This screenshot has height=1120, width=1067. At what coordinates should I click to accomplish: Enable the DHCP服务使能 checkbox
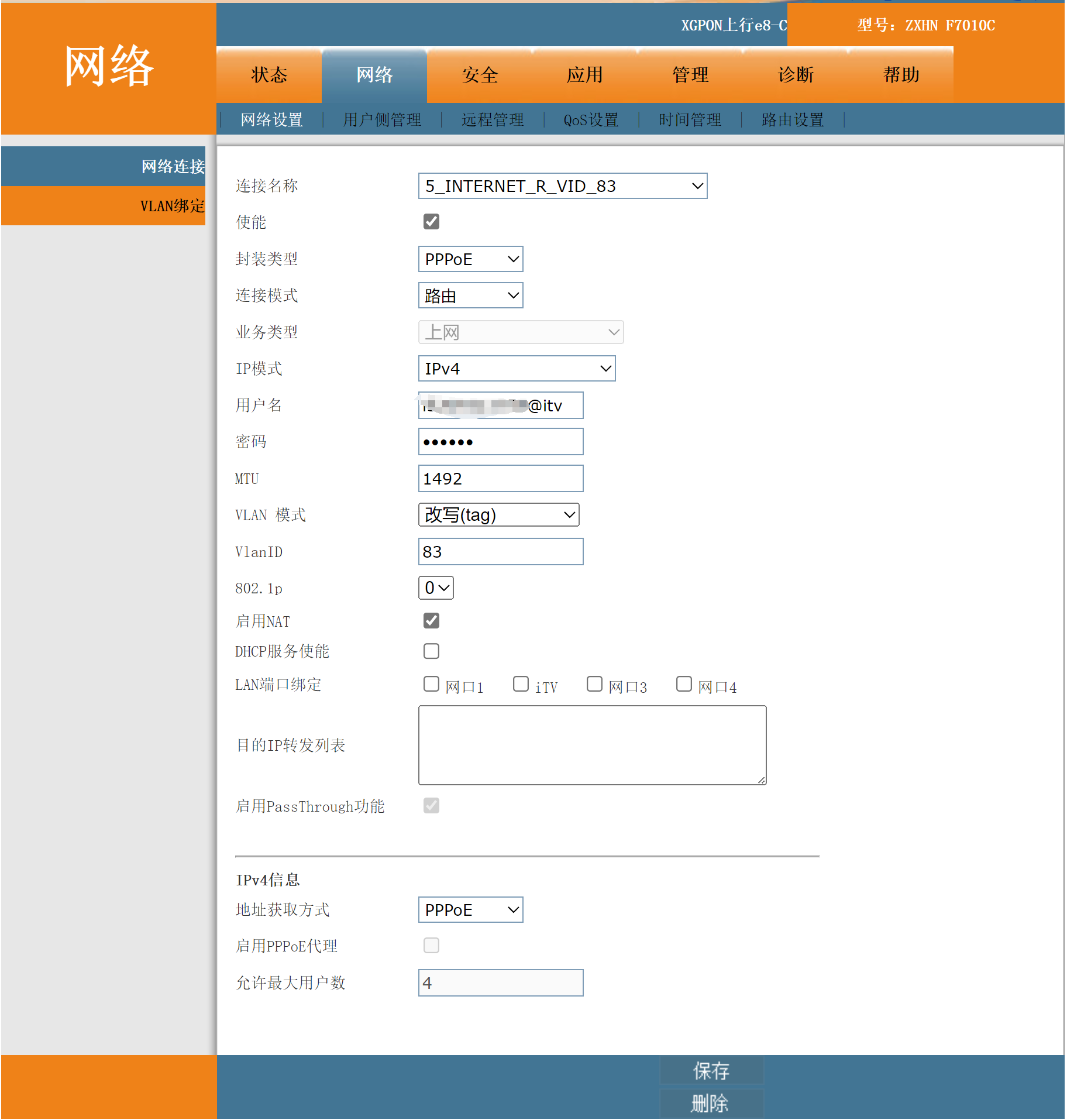coord(431,651)
